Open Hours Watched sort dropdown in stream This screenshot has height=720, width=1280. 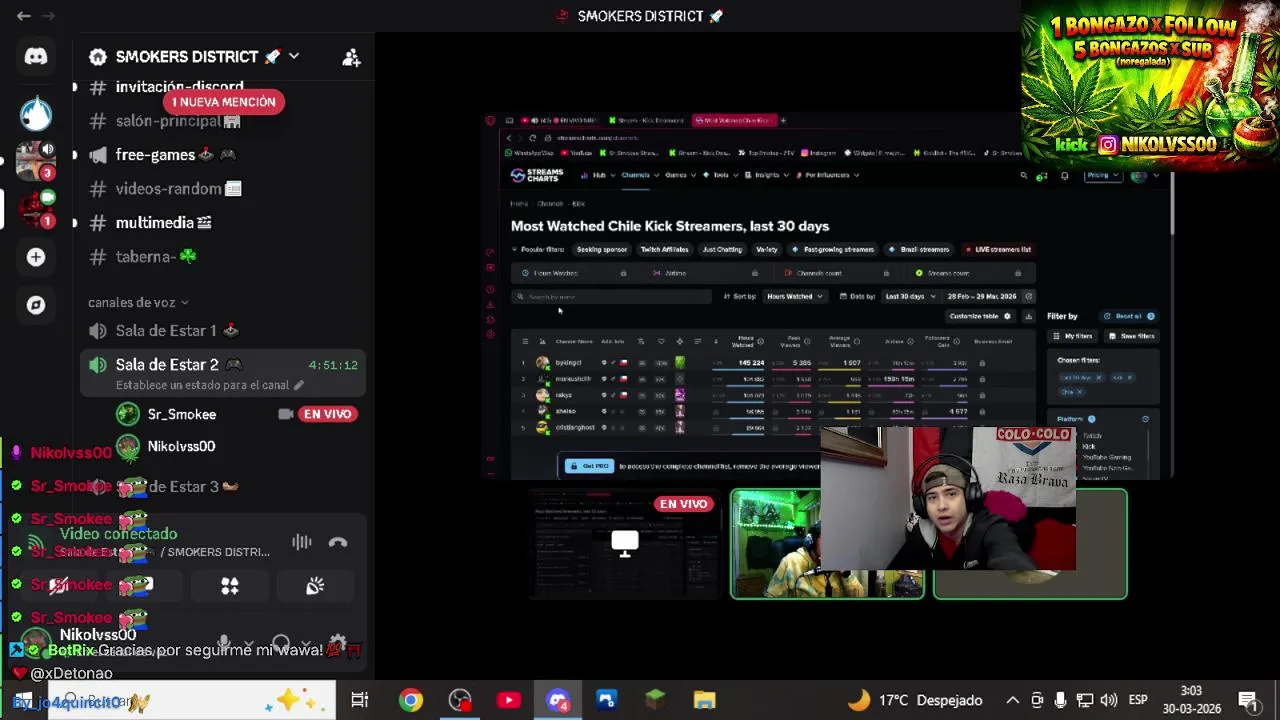pos(794,296)
